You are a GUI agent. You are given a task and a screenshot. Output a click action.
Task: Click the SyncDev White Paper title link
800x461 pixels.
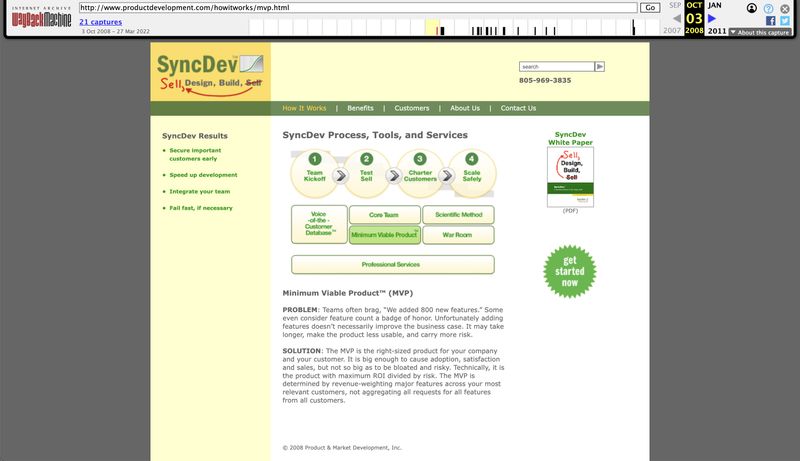[570, 138]
